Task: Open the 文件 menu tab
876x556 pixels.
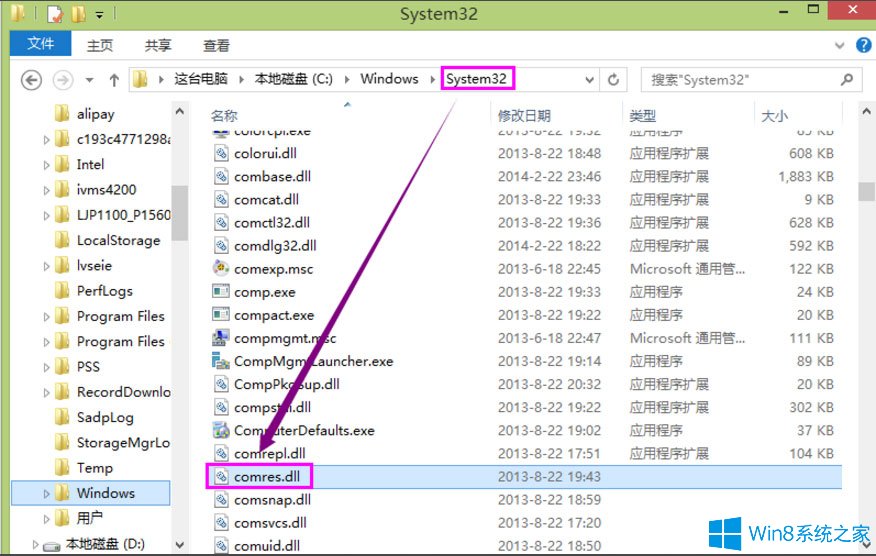Action: click(40, 44)
